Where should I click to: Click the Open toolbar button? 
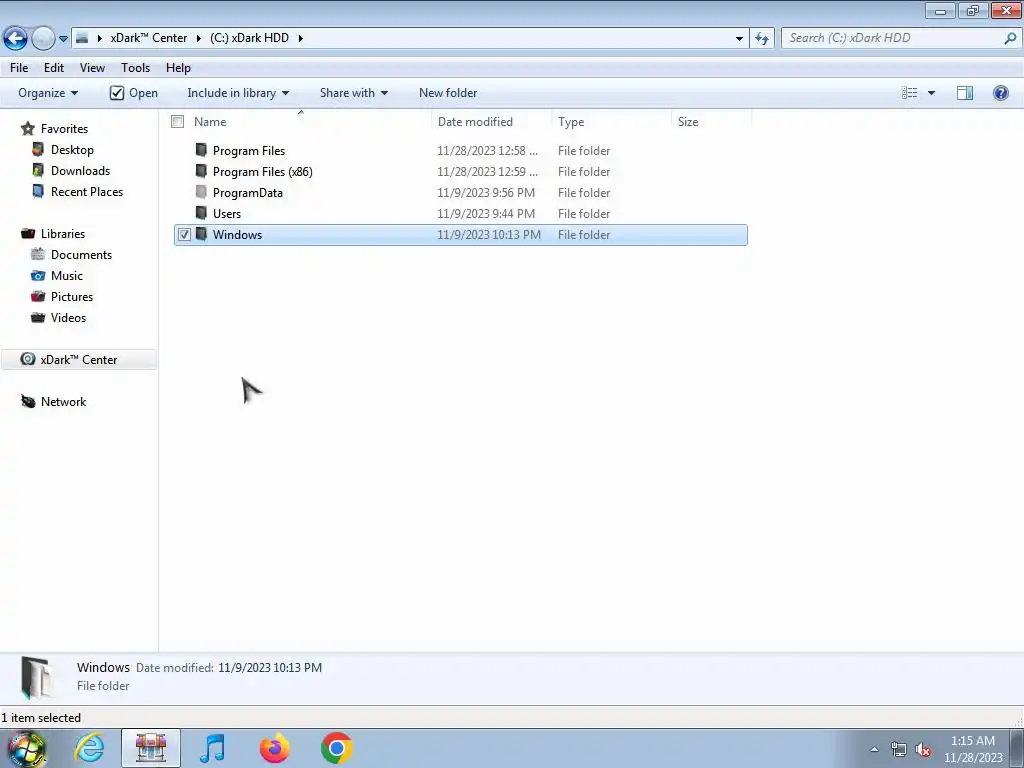tap(134, 93)
